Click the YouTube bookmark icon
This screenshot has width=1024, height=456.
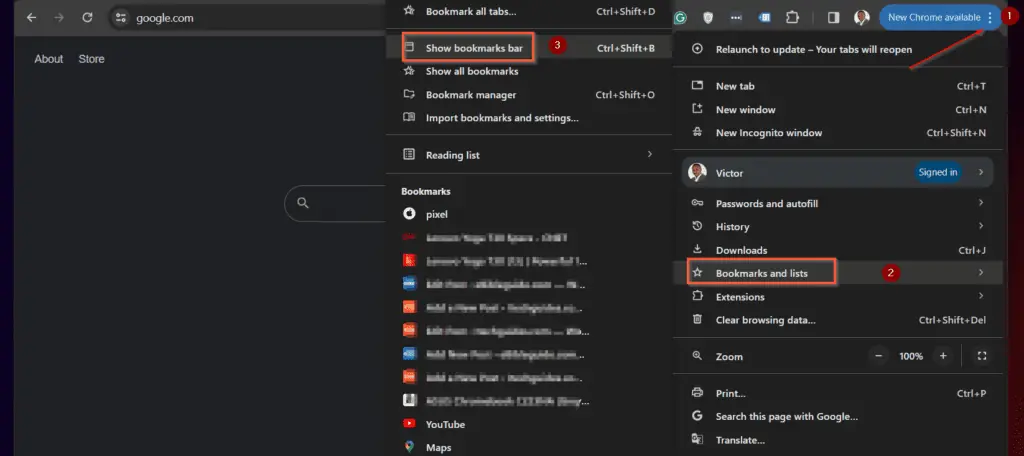pos(409,424)
